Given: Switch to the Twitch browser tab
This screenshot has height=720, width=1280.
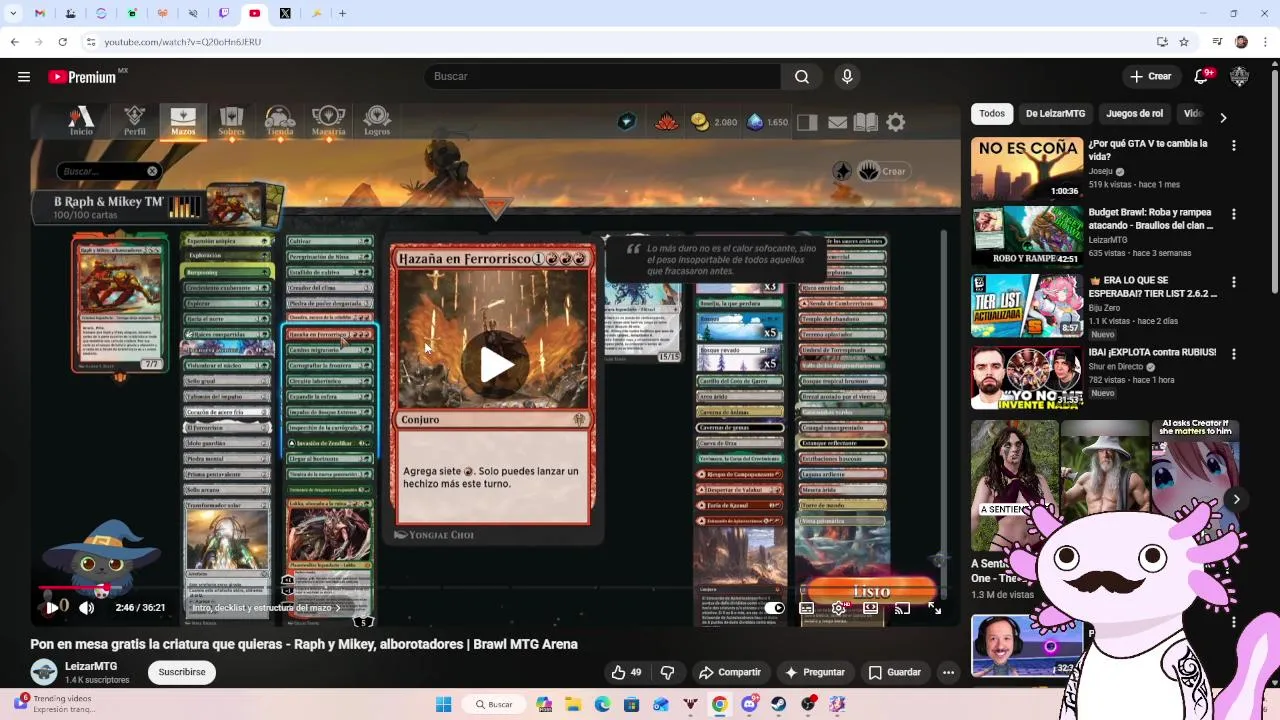Looking at the screenshot, I should (224, 13).
